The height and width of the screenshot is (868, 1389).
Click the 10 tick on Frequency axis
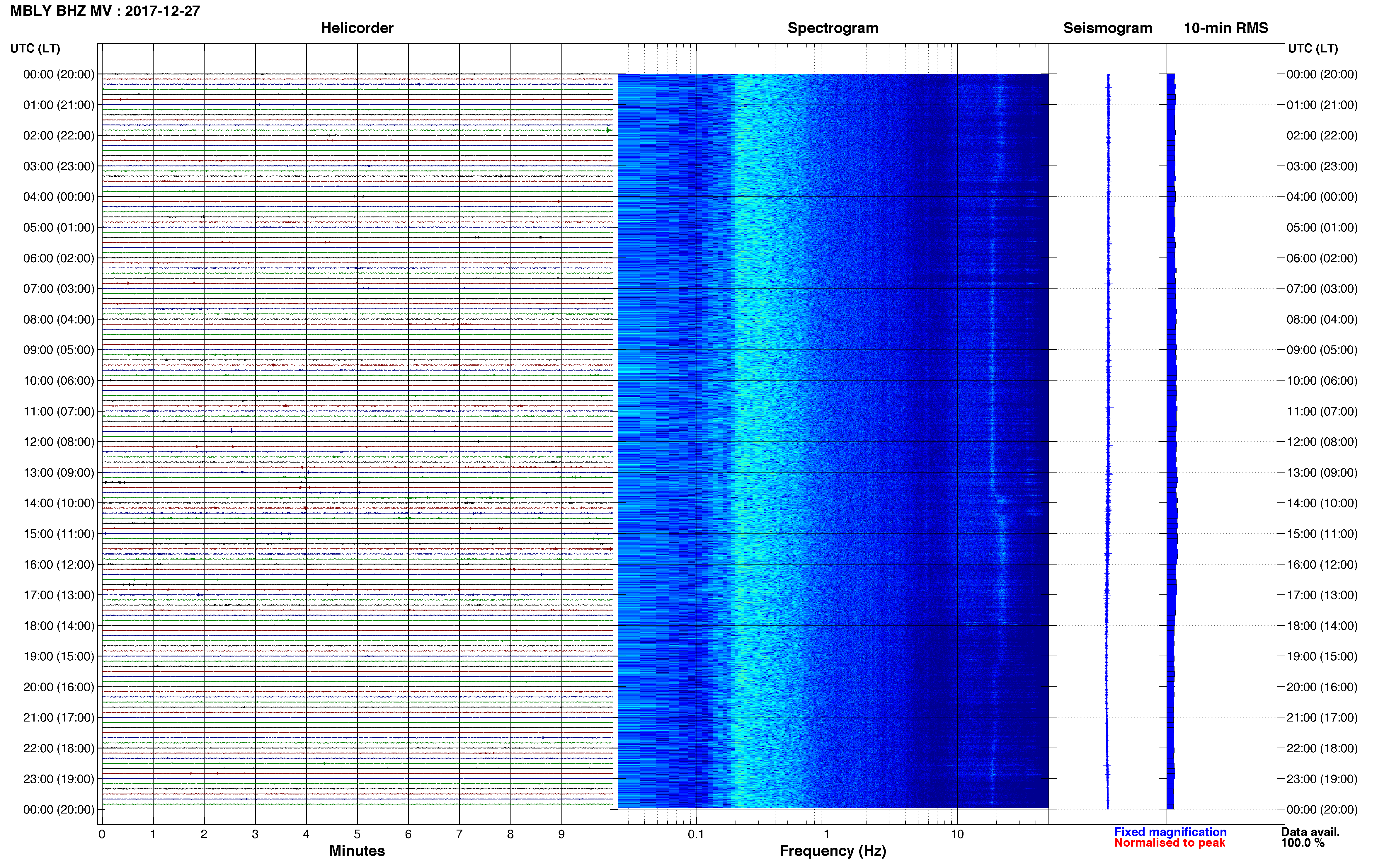pos(957,834)
